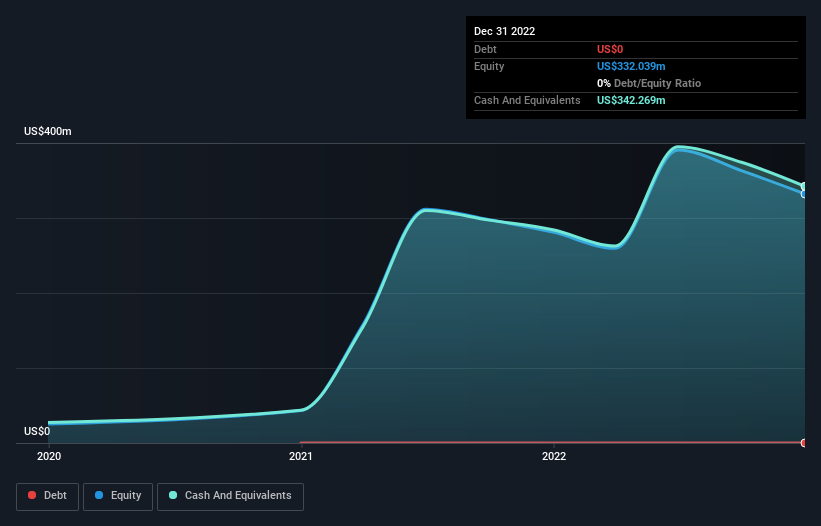Click the US$0 y-axis label

(37, 431)
